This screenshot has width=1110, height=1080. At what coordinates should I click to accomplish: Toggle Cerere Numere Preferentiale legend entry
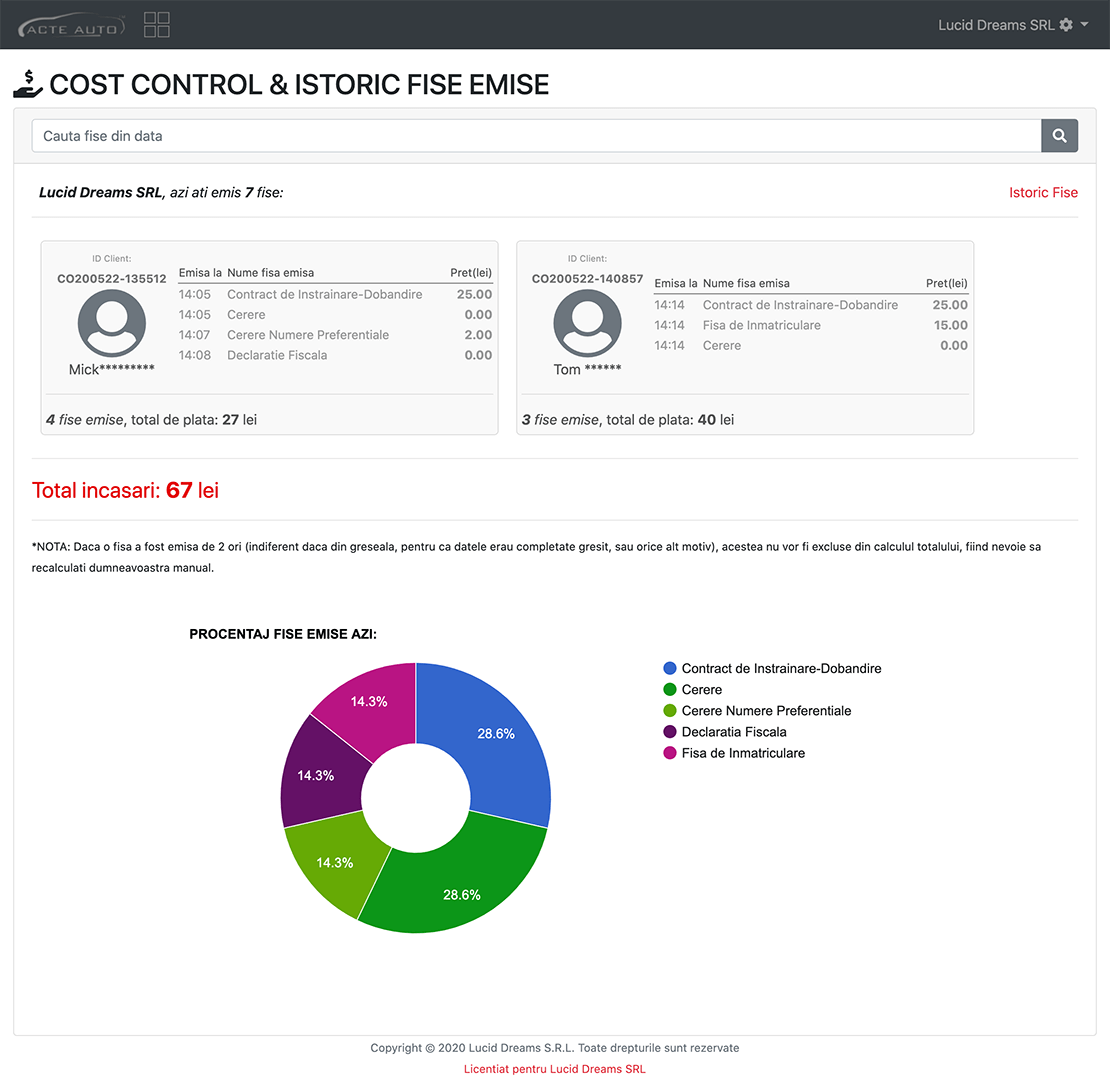point(766,710)
